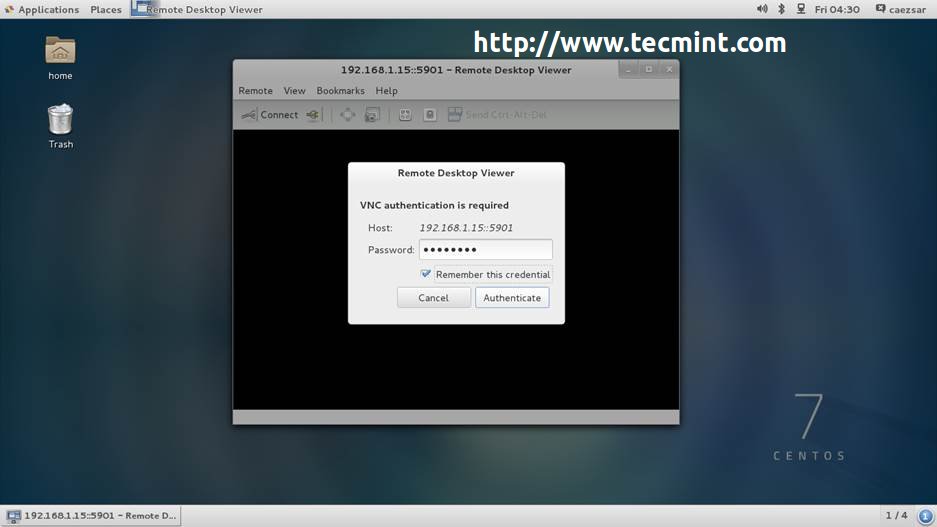
Task: Click the disconnect plug icon beside Connect
Action: click(x=313, y=115)
